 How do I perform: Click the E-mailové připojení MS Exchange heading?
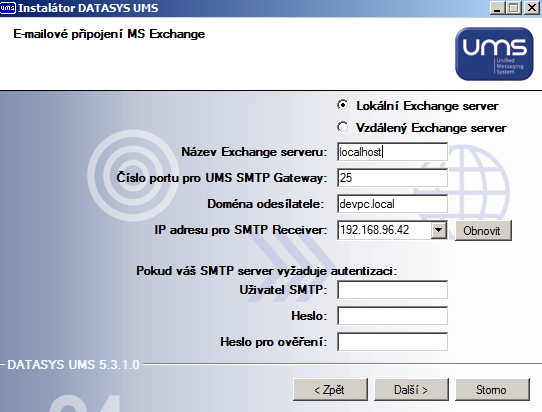click(x=109, y=34)
